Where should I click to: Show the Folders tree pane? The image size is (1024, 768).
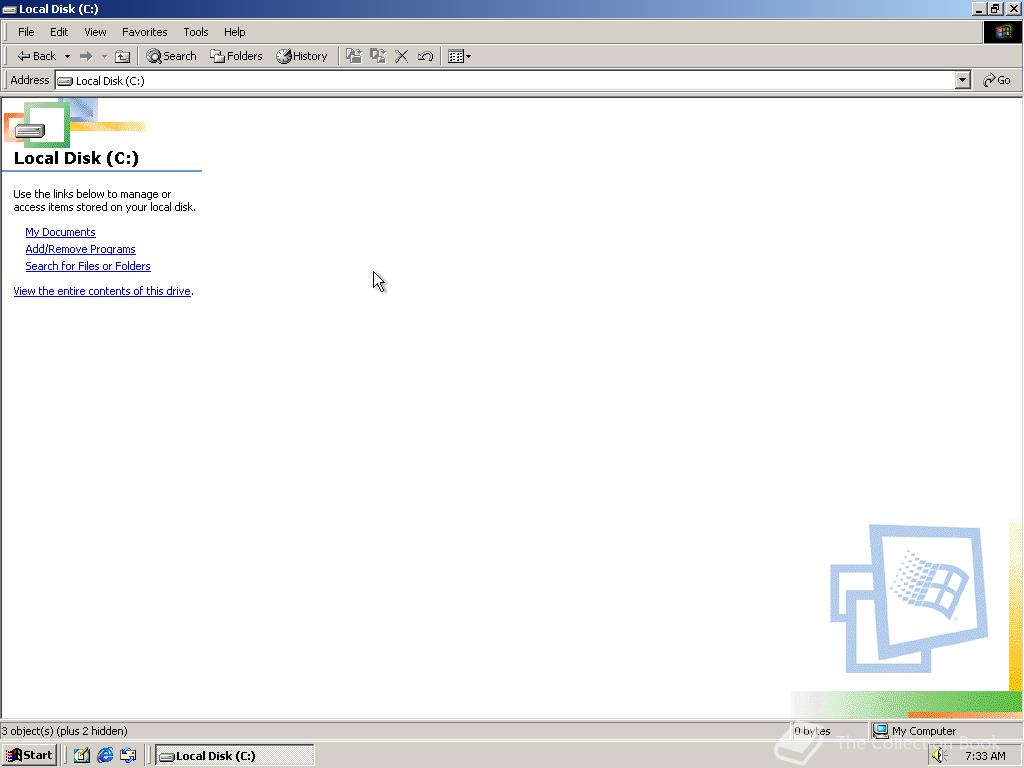(236, 56)
